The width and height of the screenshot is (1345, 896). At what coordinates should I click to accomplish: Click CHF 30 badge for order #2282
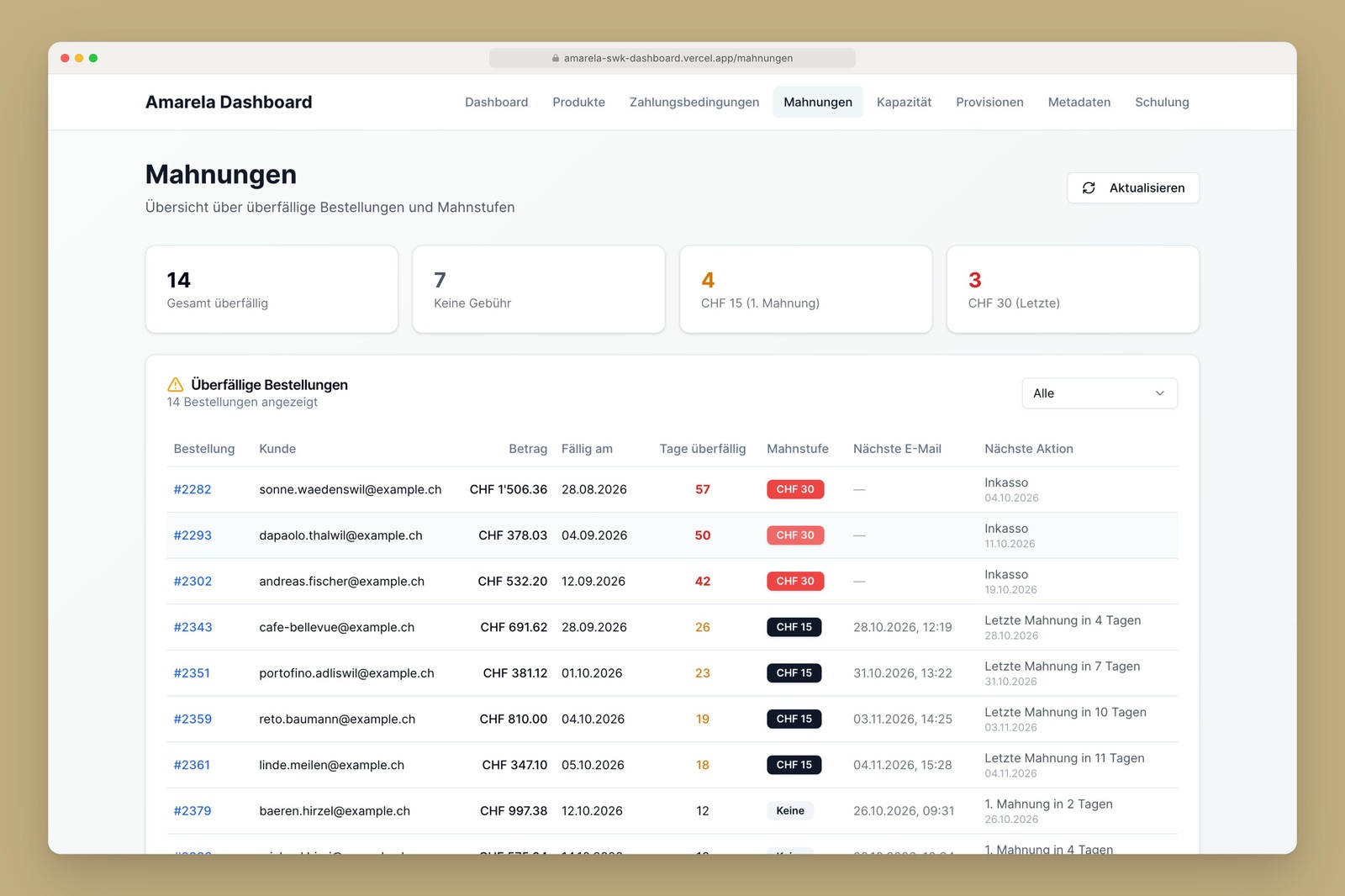click(795, 490)
